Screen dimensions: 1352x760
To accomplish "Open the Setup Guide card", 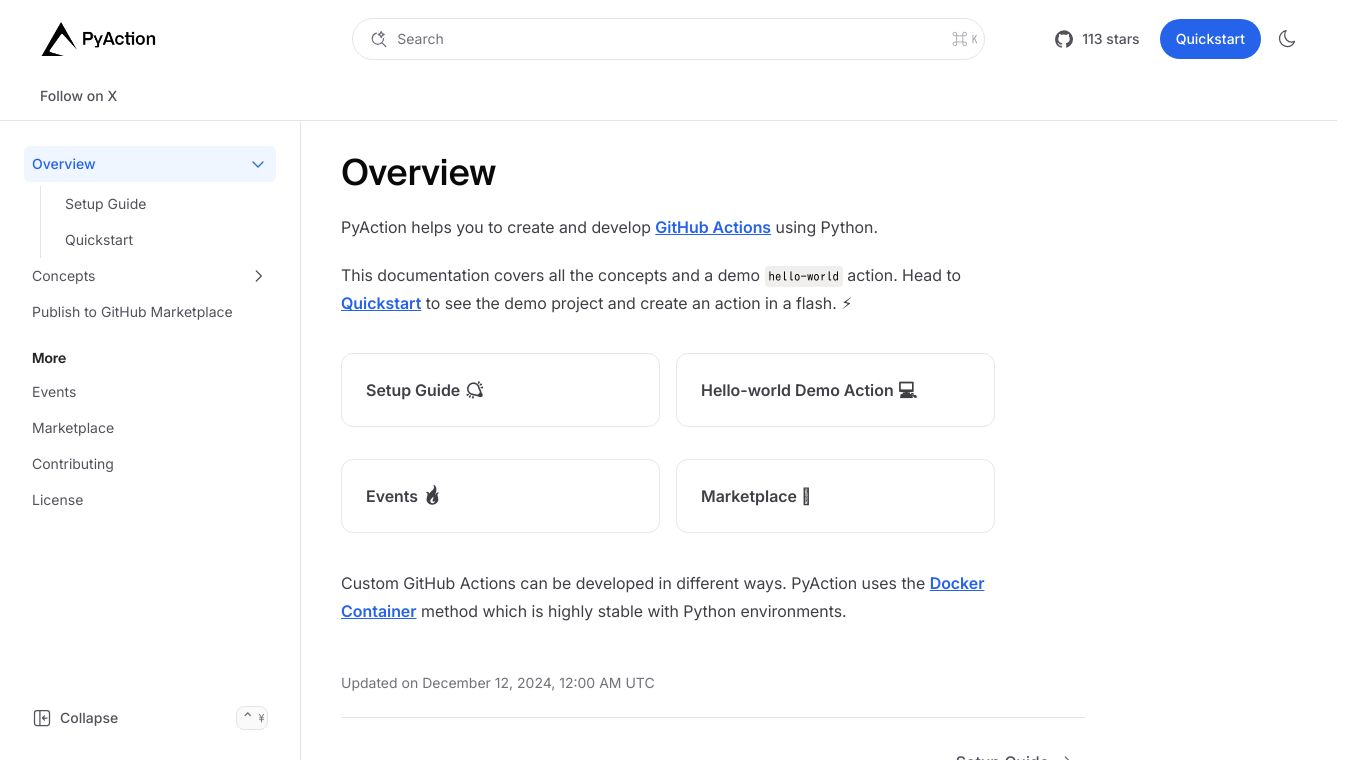I will pyautogui.click(x=500, y=390).
